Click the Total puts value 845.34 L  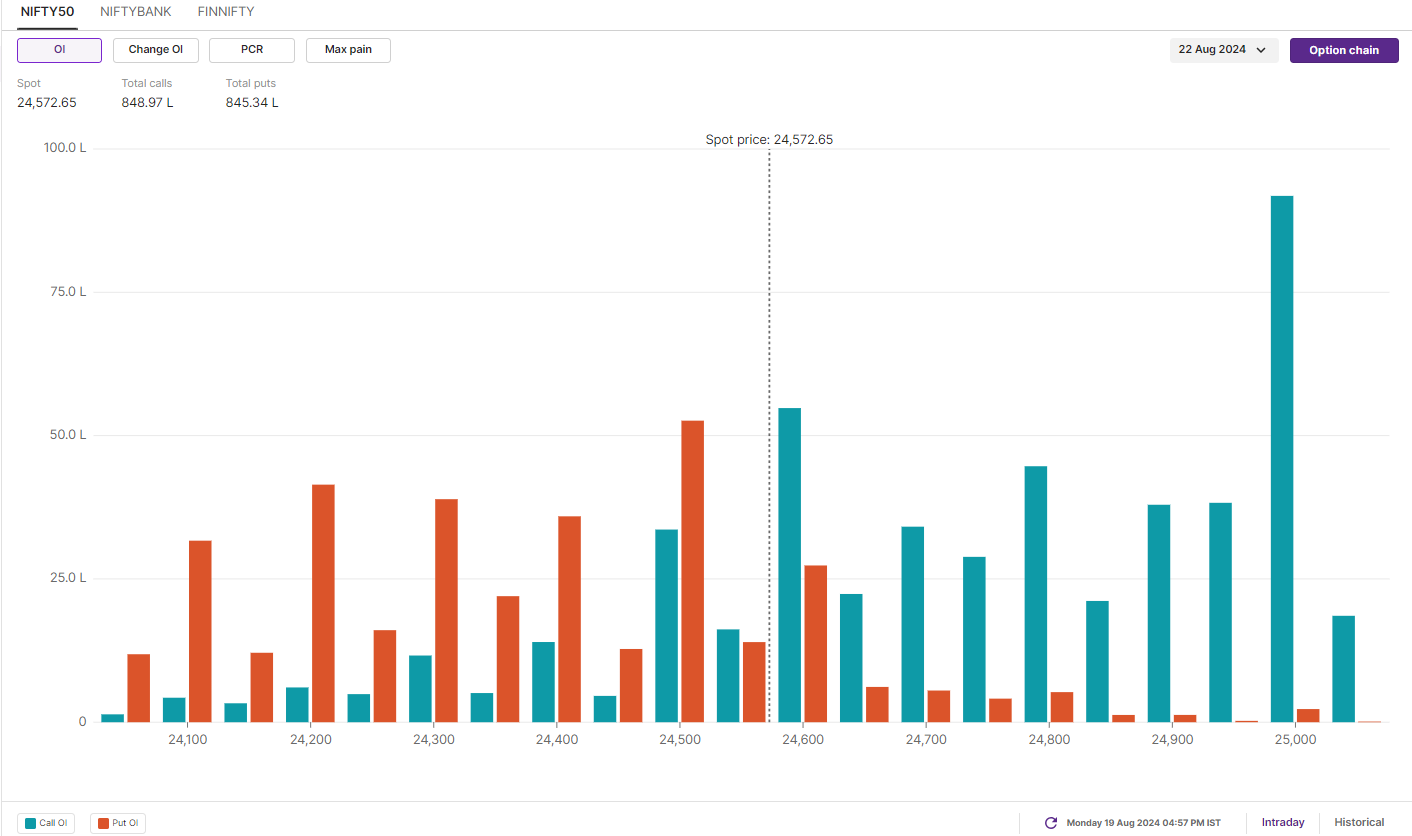(252, 102)
